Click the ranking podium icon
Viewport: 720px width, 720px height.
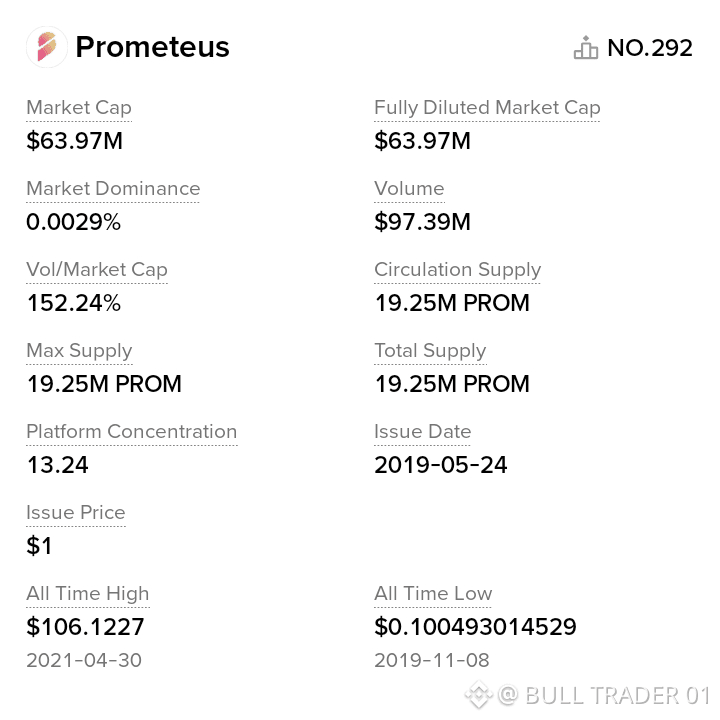585,47
